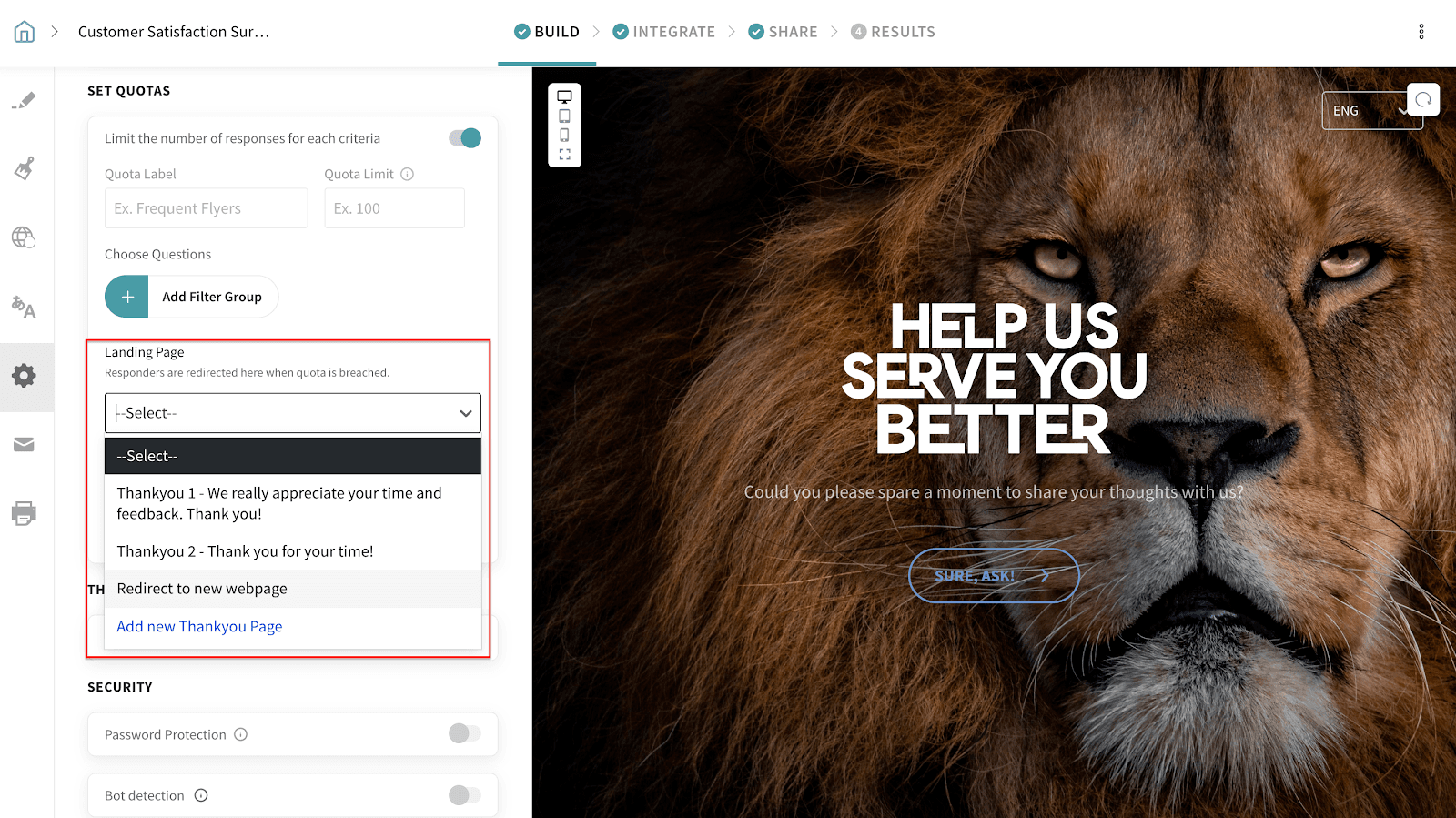Open the paint brush design panel
This screenshot has width=1456, height=818.
25,168
